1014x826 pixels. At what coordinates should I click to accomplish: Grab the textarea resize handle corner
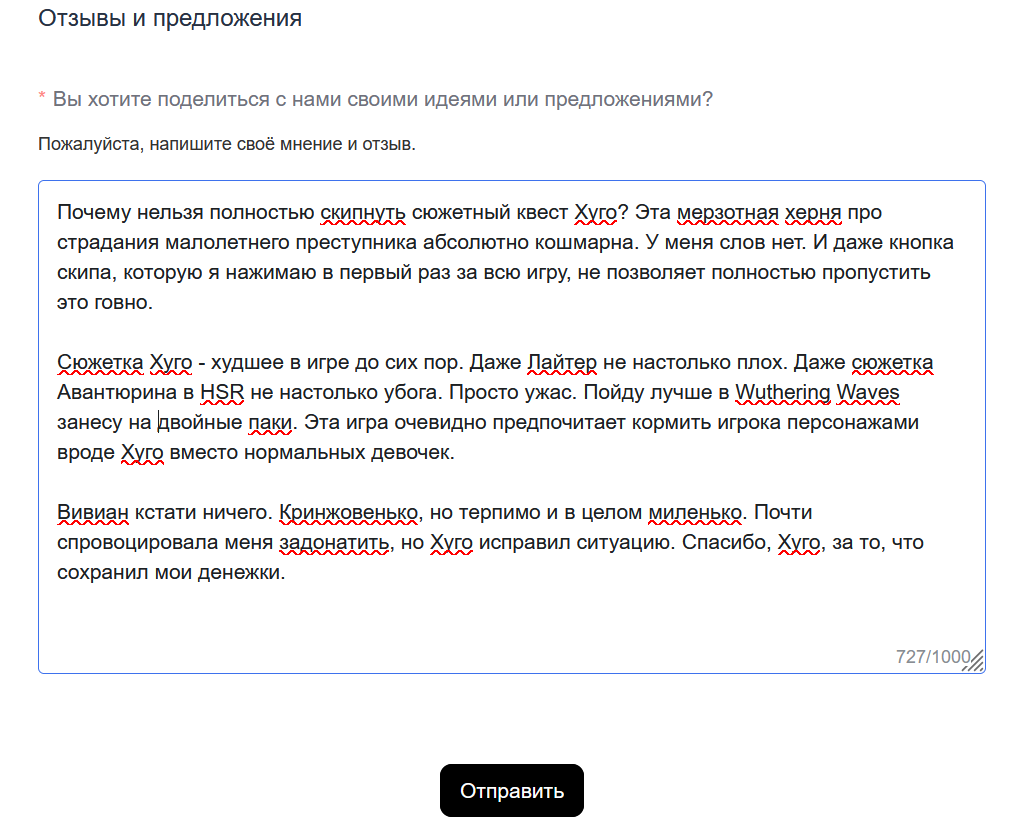(975, 662)
